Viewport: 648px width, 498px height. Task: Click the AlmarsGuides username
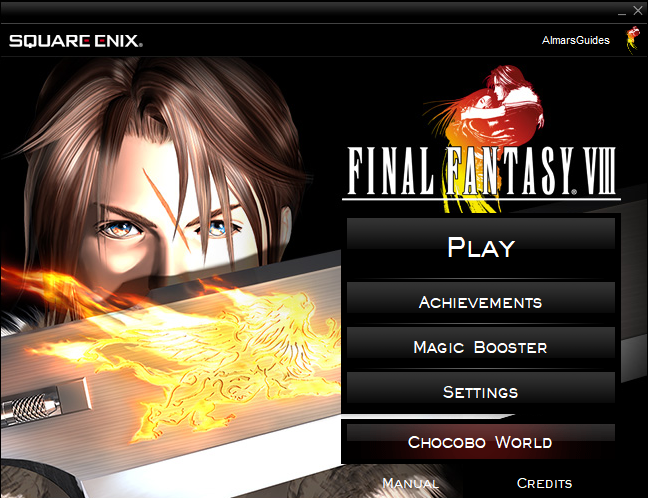coord(576,40)
